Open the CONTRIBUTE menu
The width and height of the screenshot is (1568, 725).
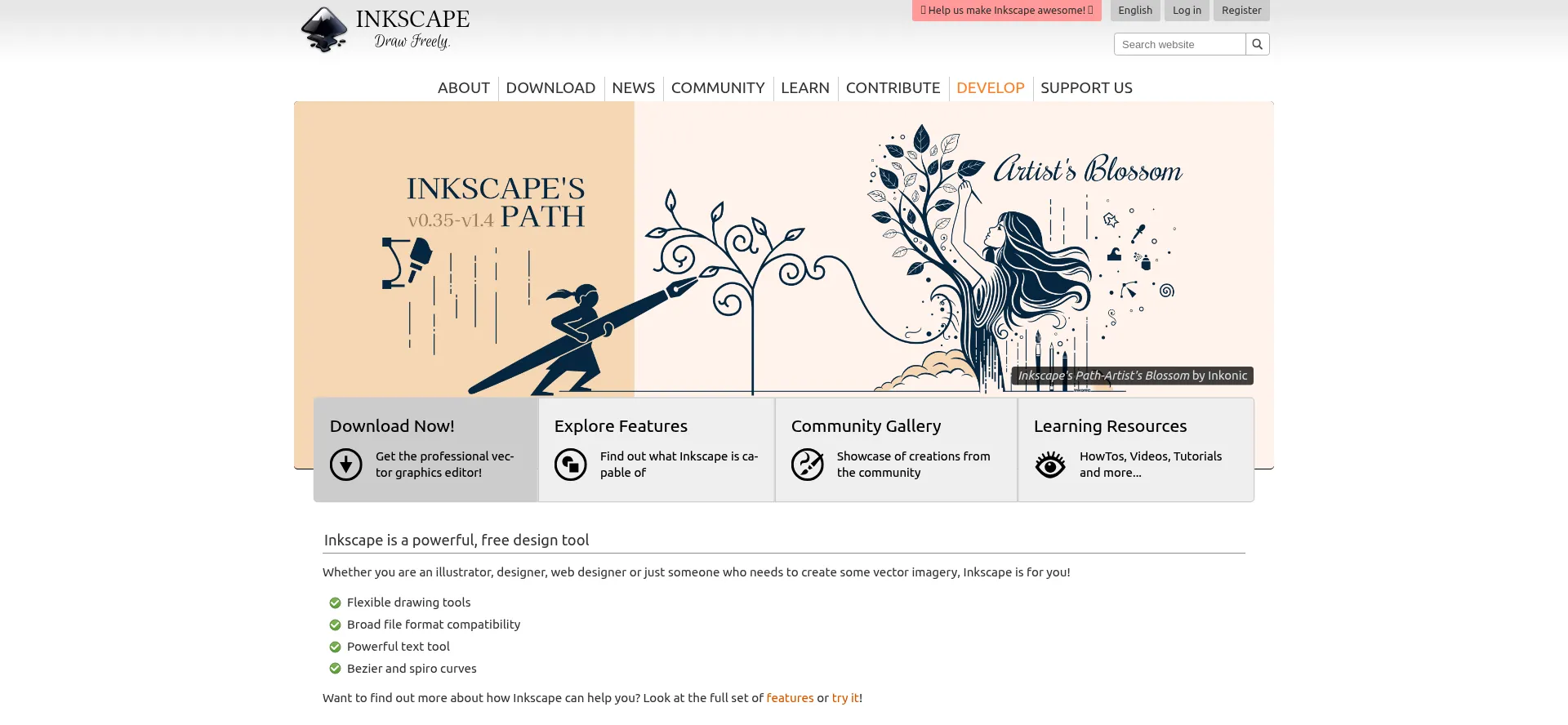pos(893,87)
